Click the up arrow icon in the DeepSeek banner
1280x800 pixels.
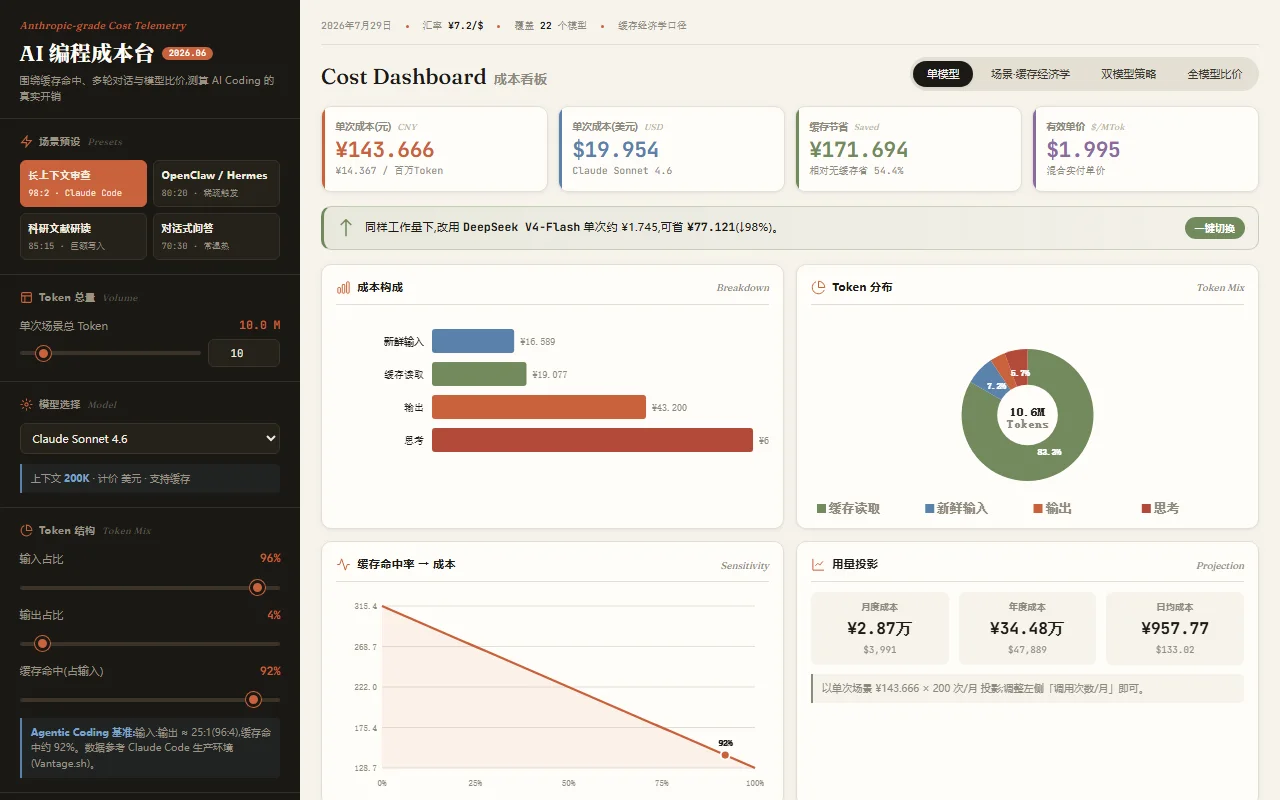point(346,228)
